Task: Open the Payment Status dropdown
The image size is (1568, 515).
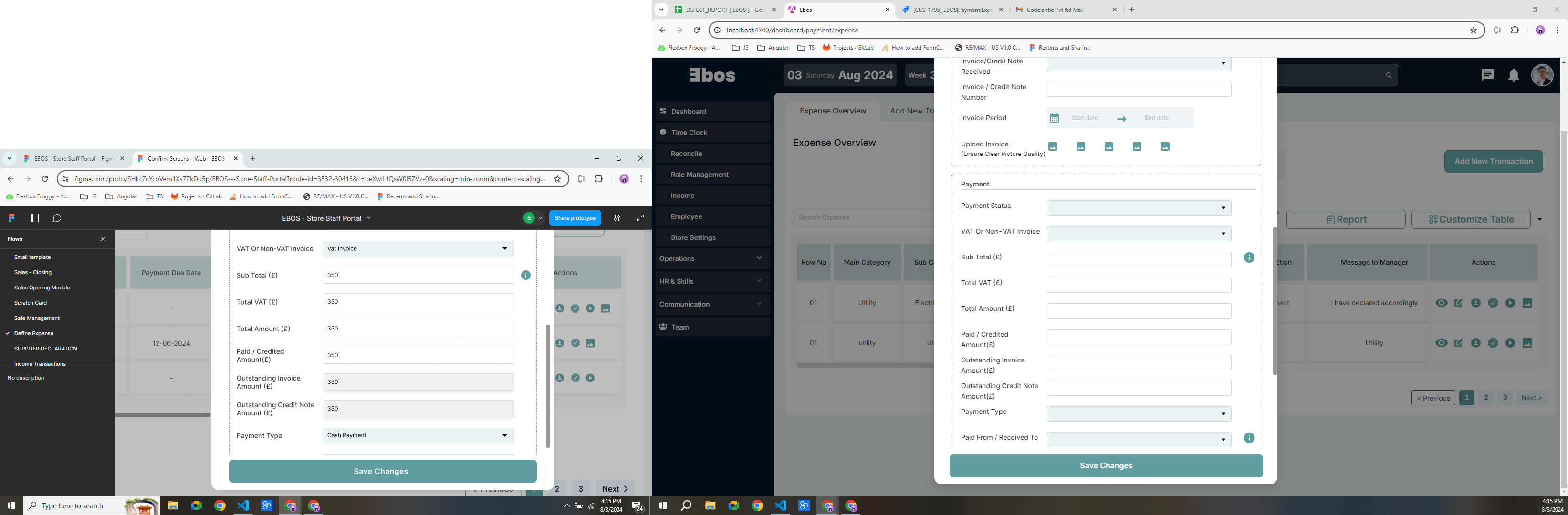Action: click(x=1139, y=208)
